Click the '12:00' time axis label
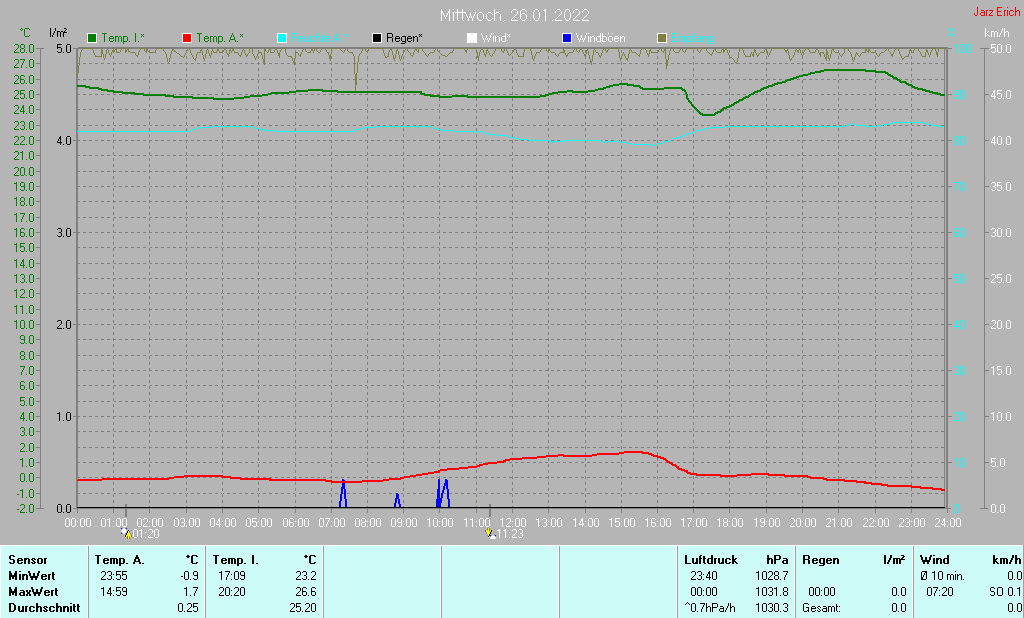 pyautogui.click(x=513, y=523)
